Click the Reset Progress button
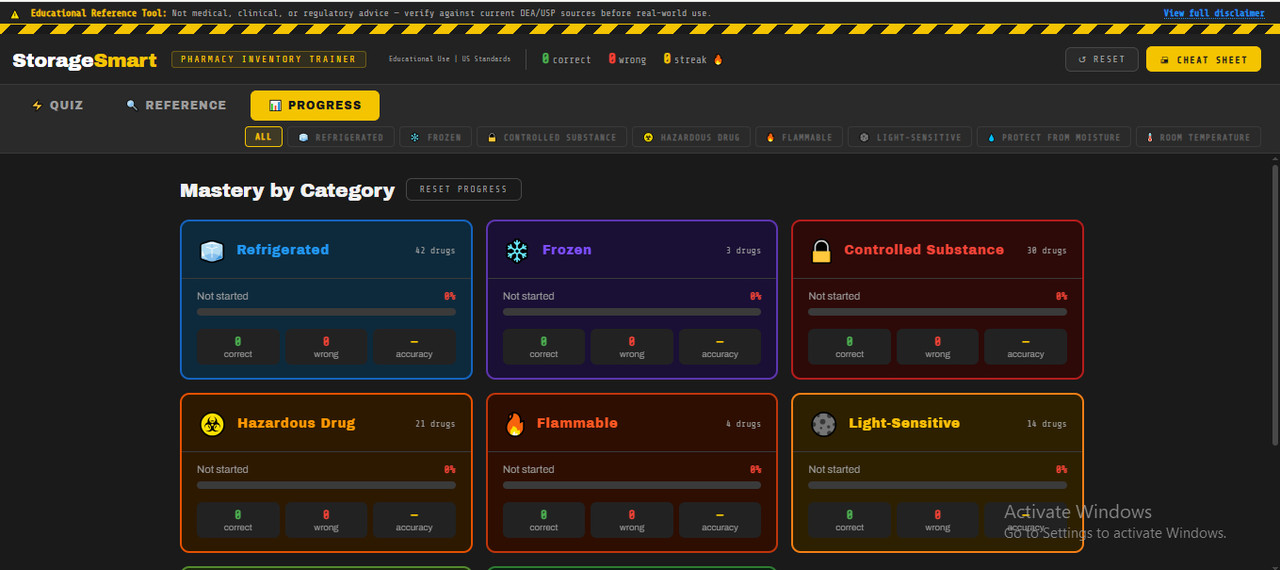 pyautogui.click(x=463, y=189)
